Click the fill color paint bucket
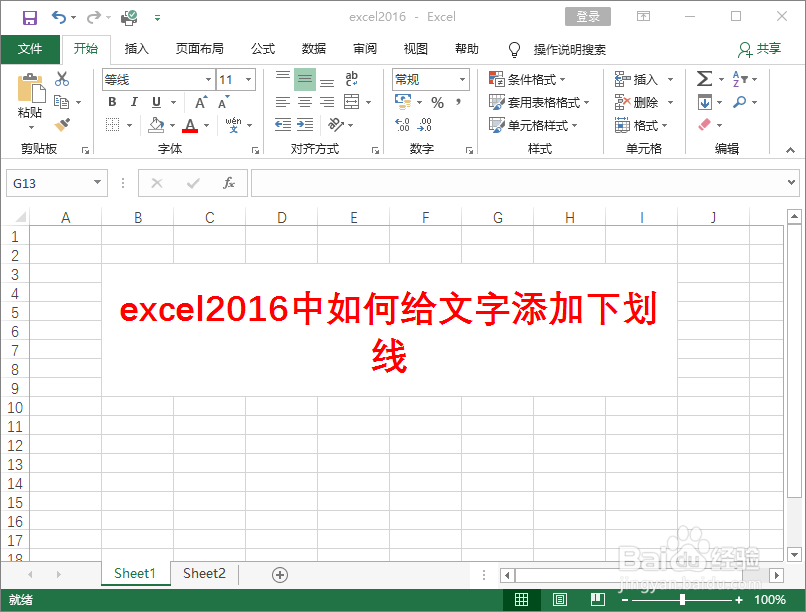 coord(156,125)
